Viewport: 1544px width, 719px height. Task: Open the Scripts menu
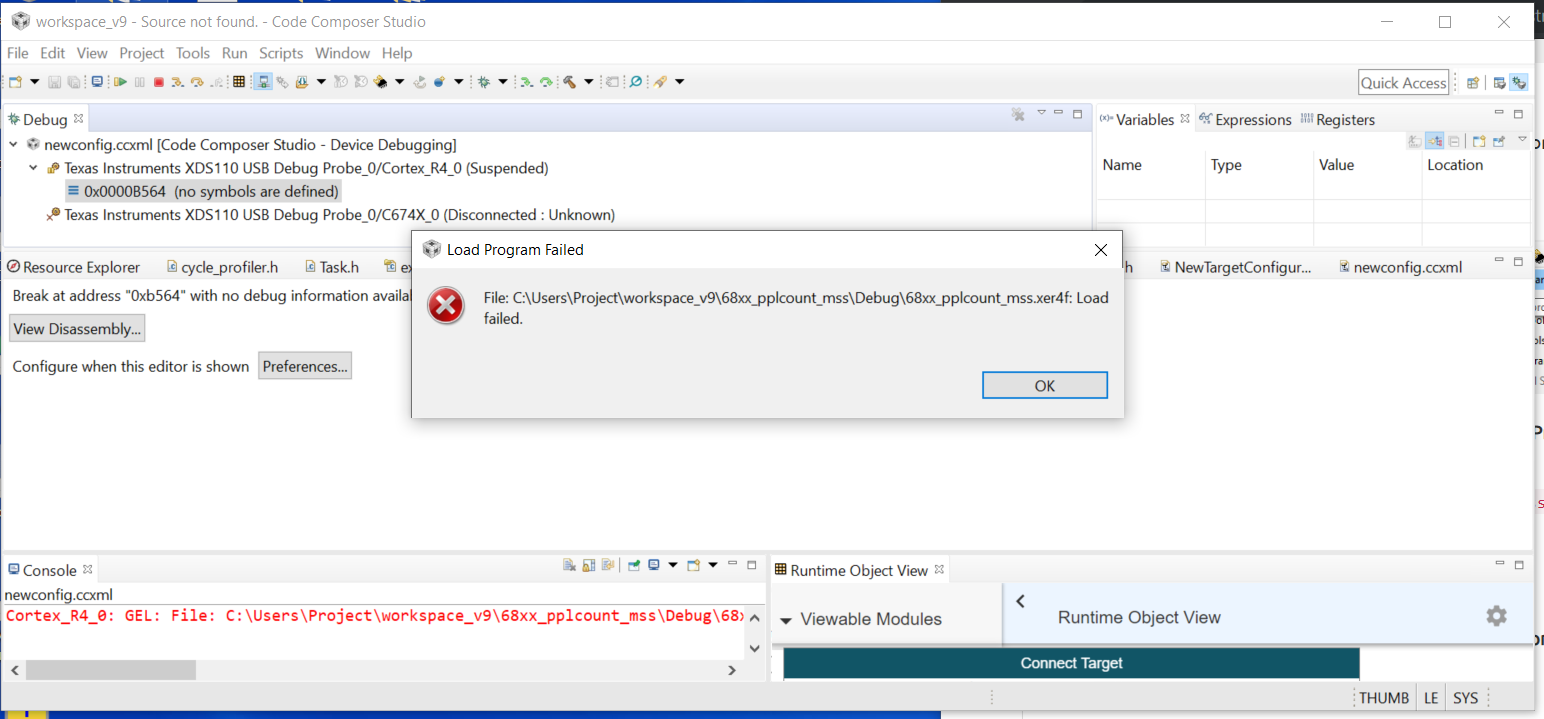281,53
